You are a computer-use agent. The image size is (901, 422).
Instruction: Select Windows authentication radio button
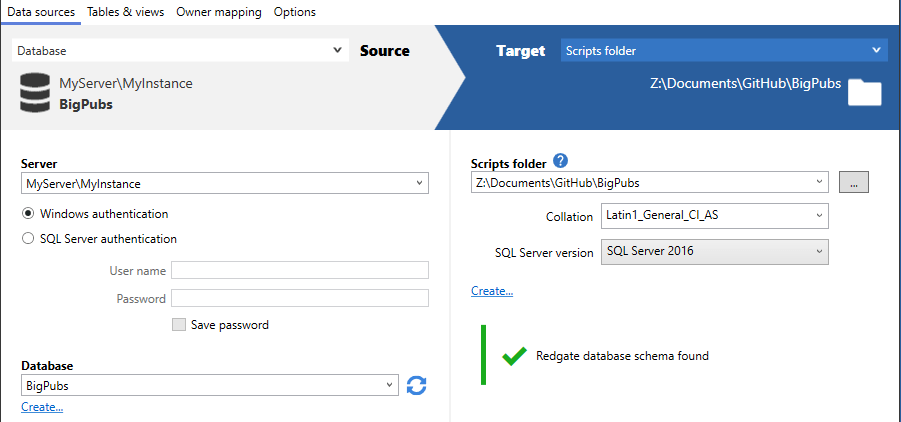tap(28, 214)
